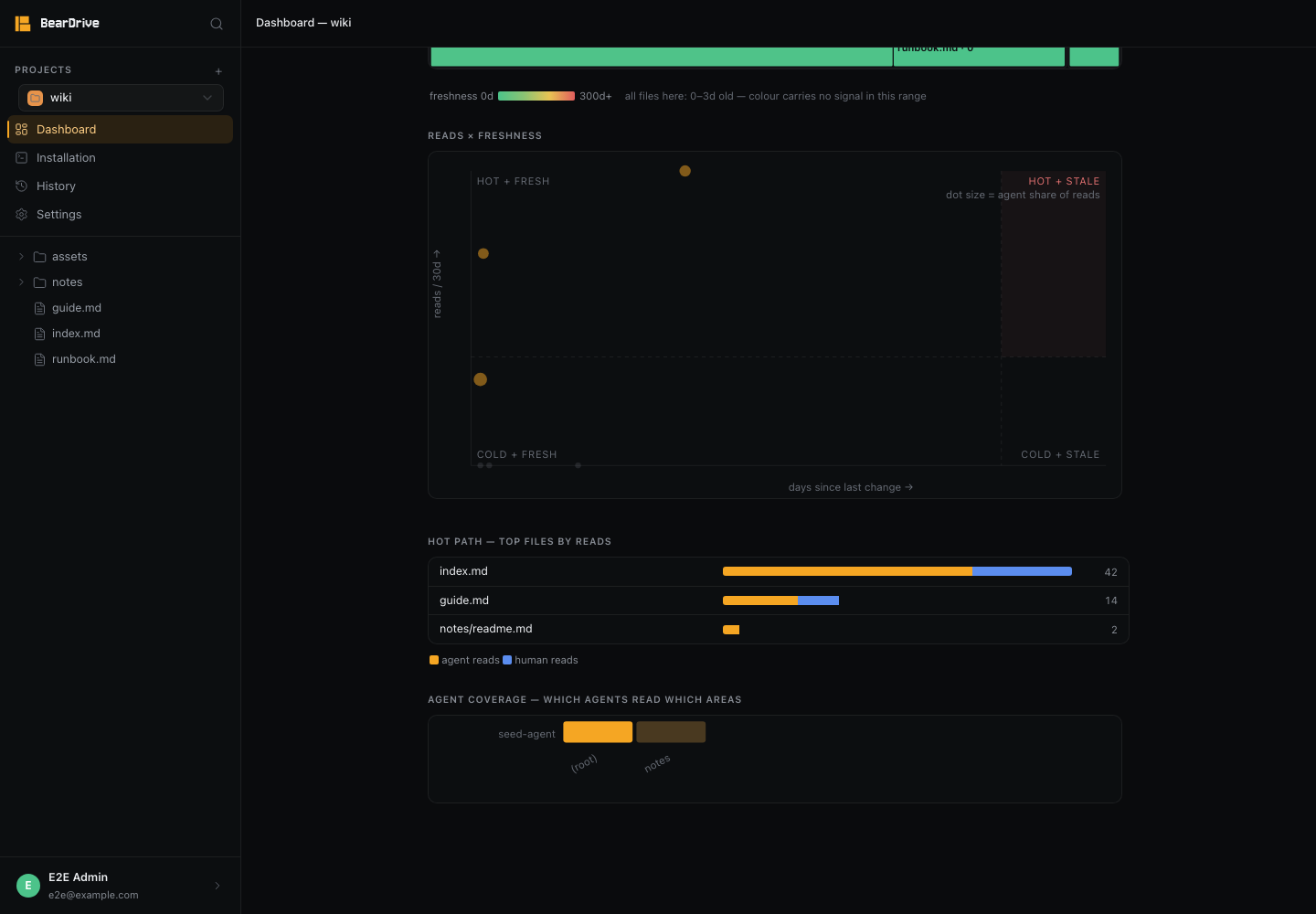
Task: Click the seed-agent (root) coverage cell
Action: 598,732
